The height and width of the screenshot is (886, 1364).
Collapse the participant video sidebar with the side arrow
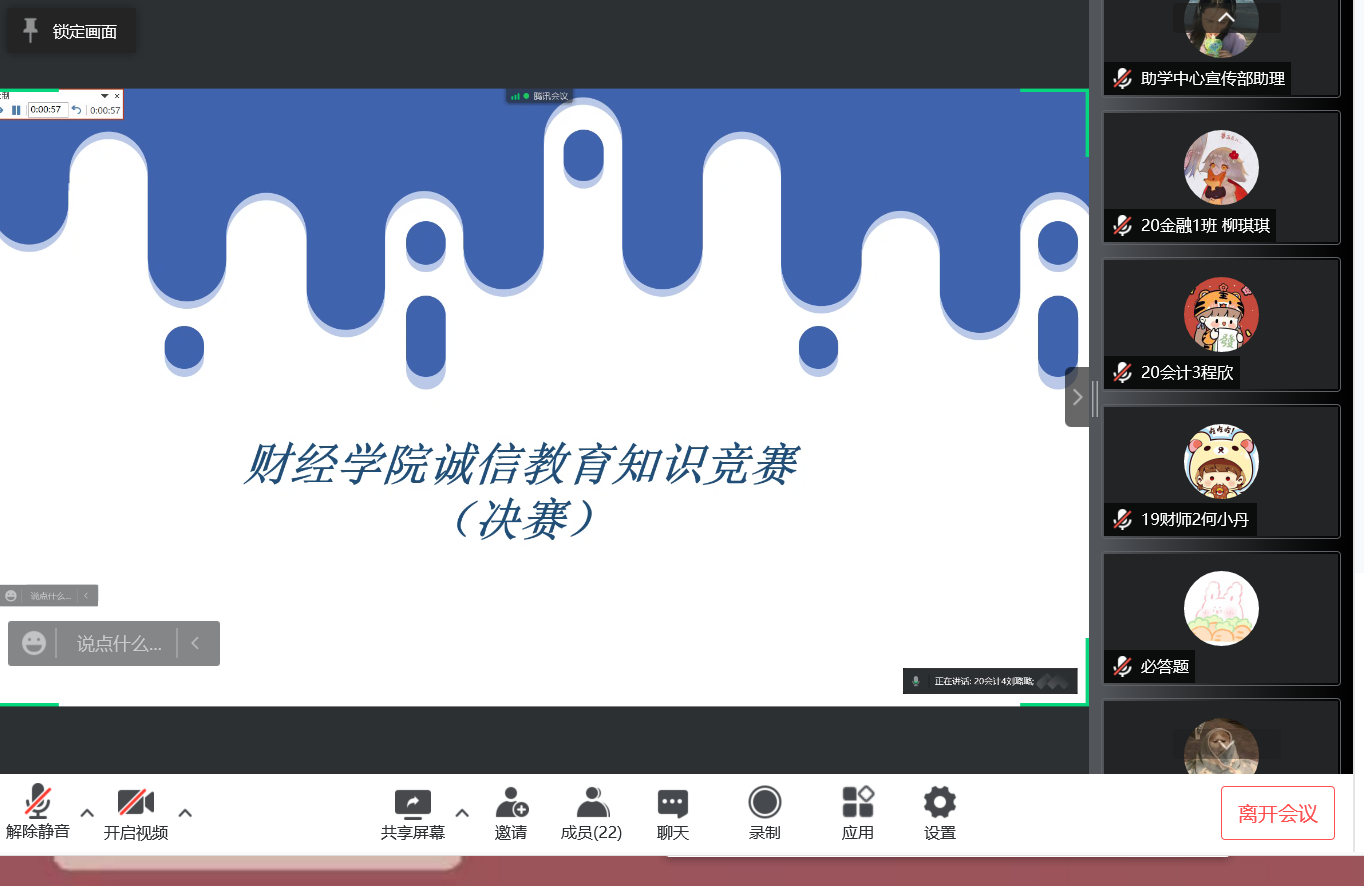point(1076,397)
